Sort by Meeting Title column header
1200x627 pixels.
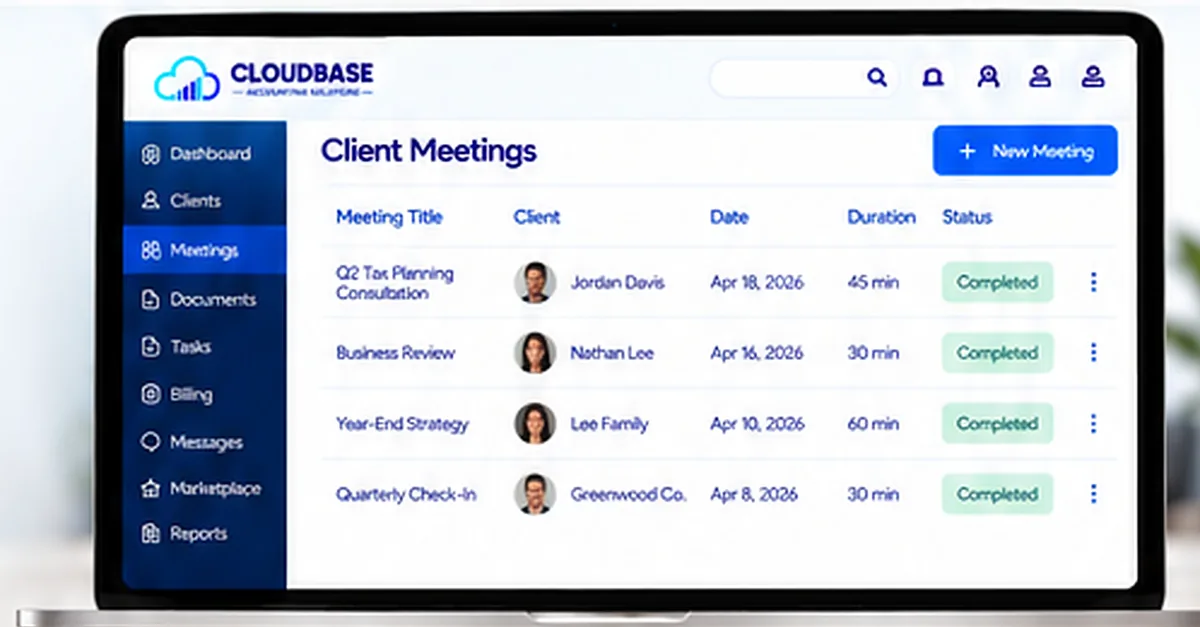389,217
